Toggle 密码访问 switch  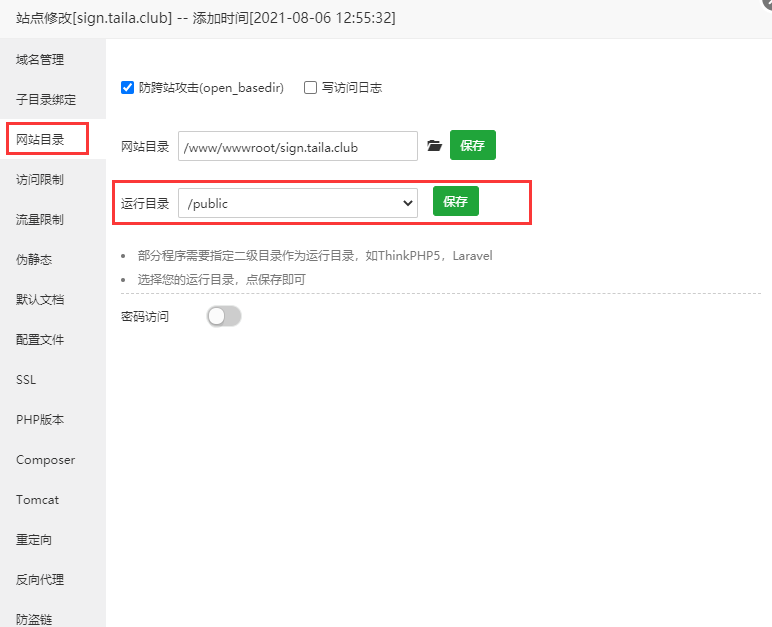(x=224, y=316)
